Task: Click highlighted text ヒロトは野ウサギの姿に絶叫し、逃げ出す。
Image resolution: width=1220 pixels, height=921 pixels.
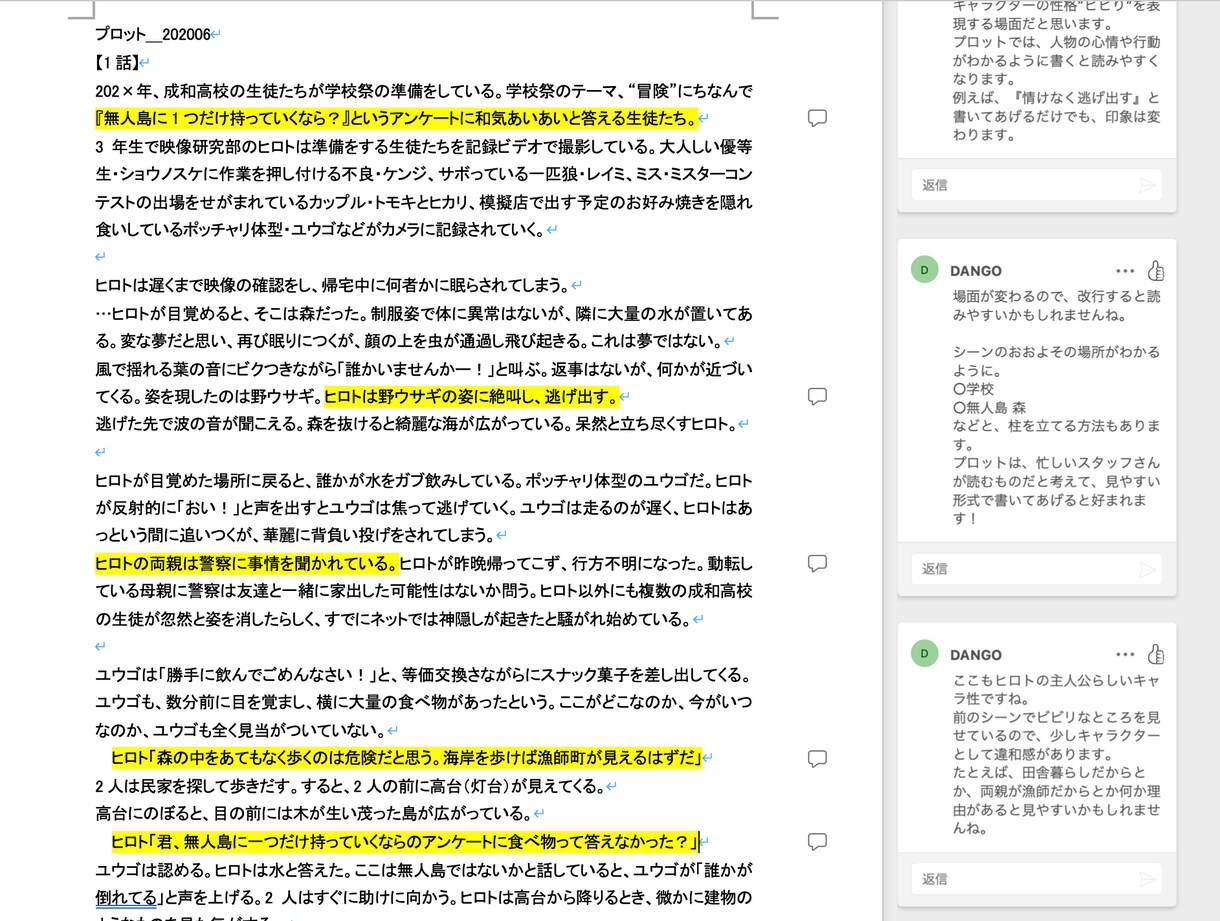Action: coord(472,396)
